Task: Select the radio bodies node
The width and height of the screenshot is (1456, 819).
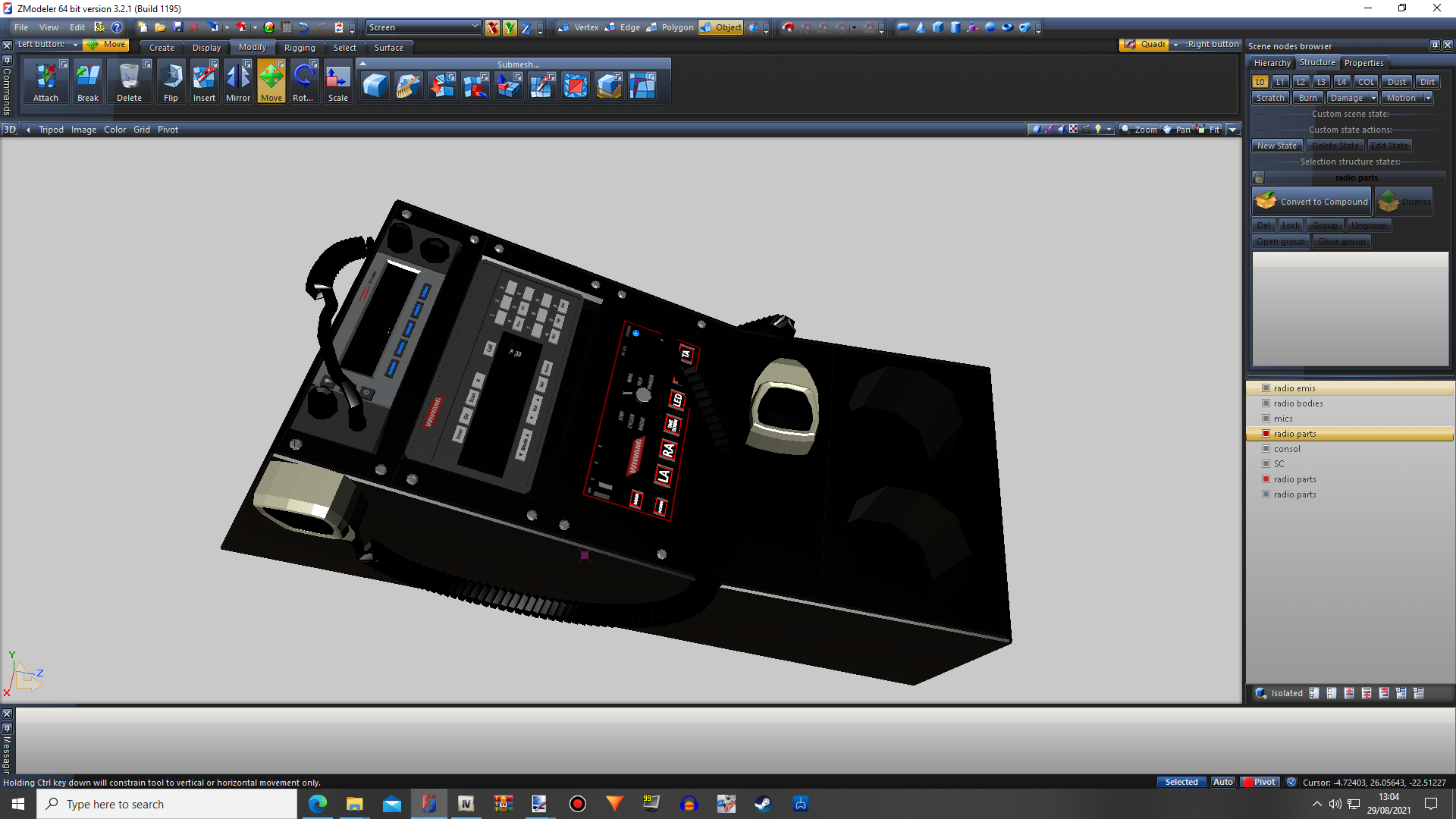Action: [x=1298, y=403]
